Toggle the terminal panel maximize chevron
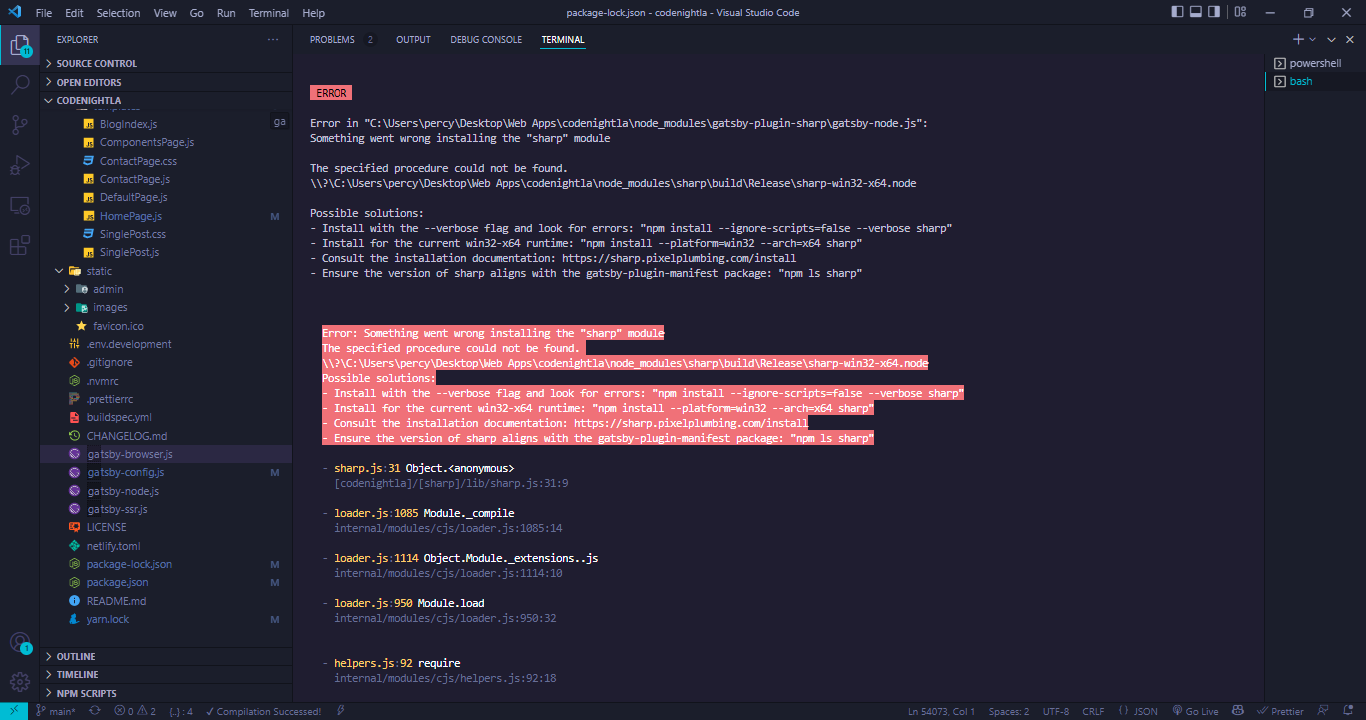 [x=1331, y=39]
